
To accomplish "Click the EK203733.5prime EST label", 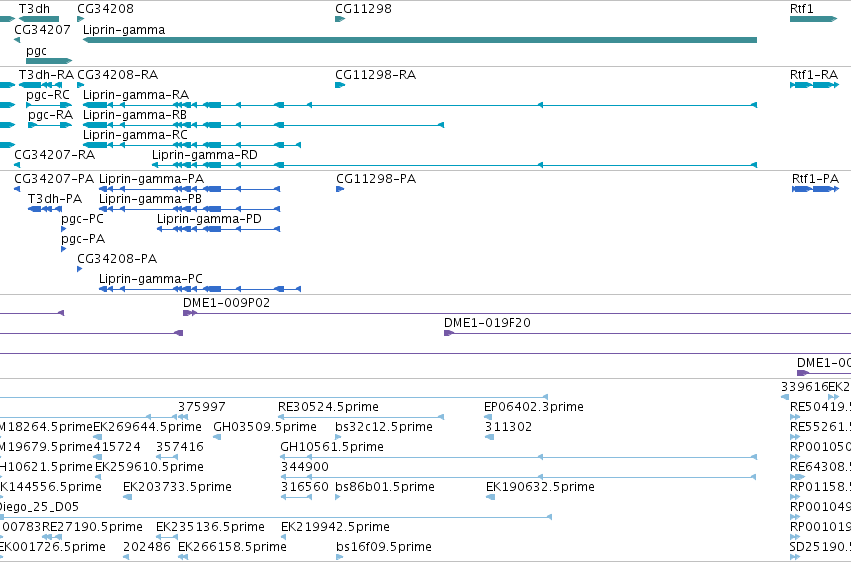I will tap(177, 487).
